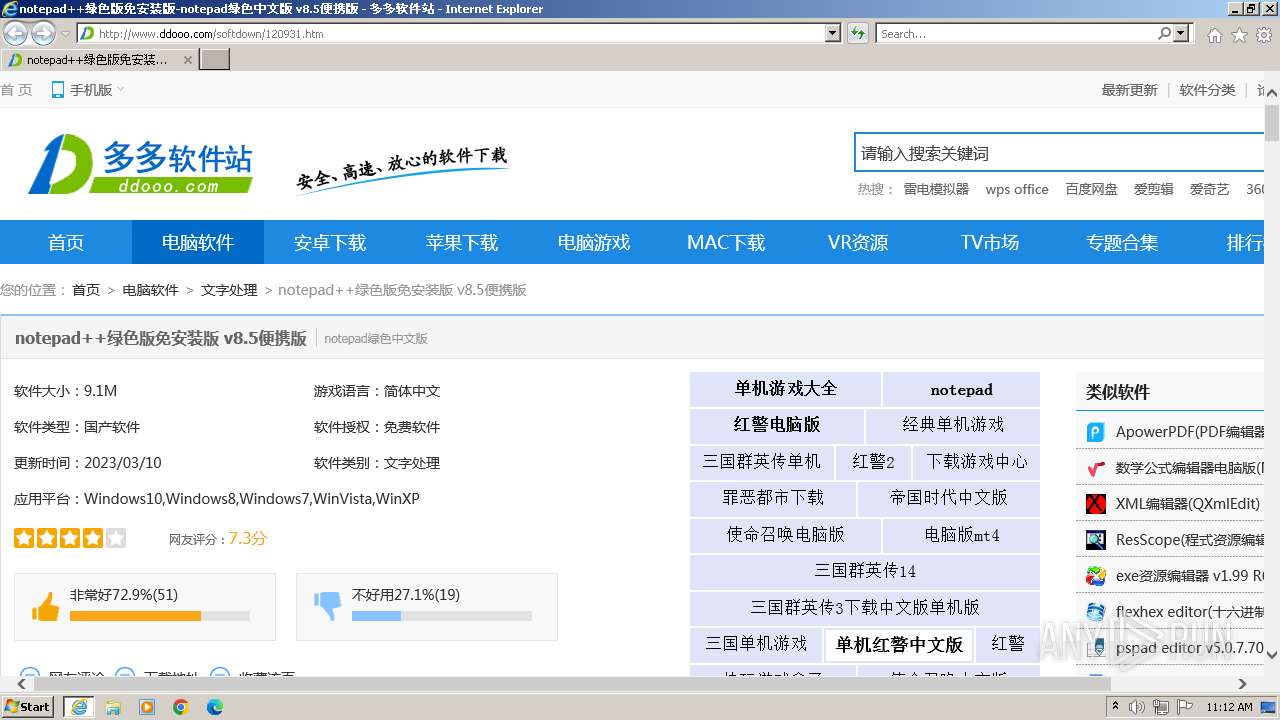Click the phone icon beside 手机版
The width and height of the screenshot is (1280, 720).
(57, 90)
